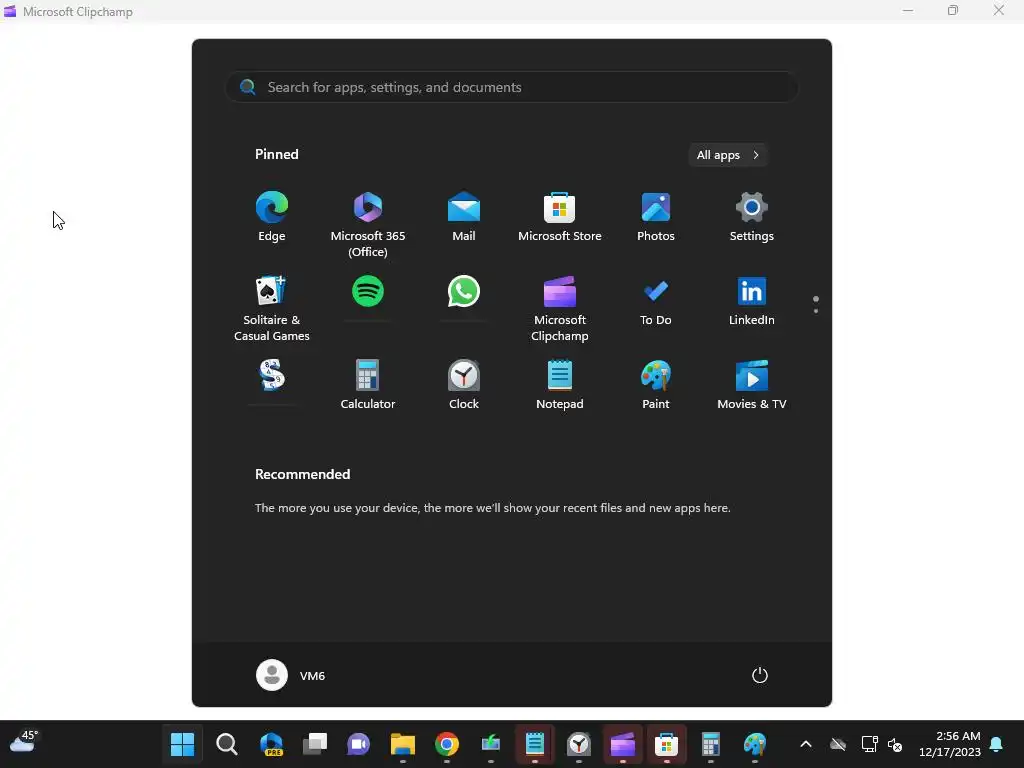
Task: Launch the Photos app
Action: pyautogui.click(x=656, y=218)
